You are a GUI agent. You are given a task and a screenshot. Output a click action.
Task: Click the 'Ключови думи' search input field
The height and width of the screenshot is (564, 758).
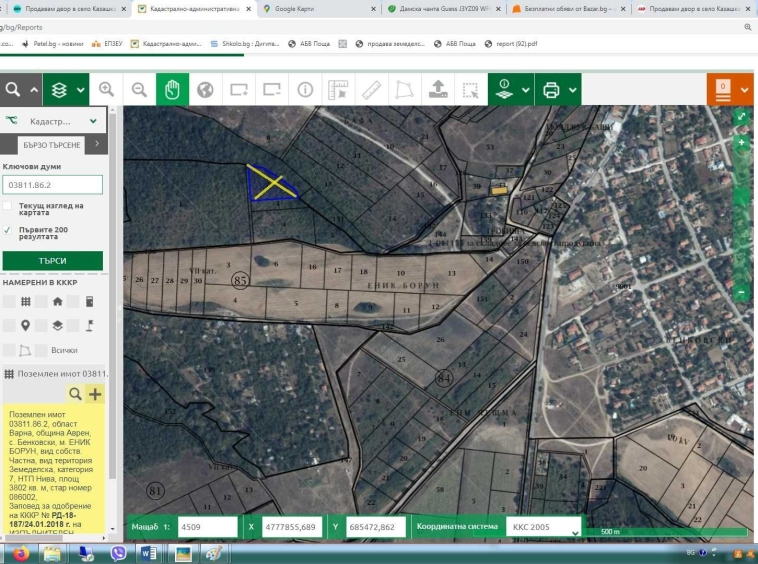click(53, 185)
